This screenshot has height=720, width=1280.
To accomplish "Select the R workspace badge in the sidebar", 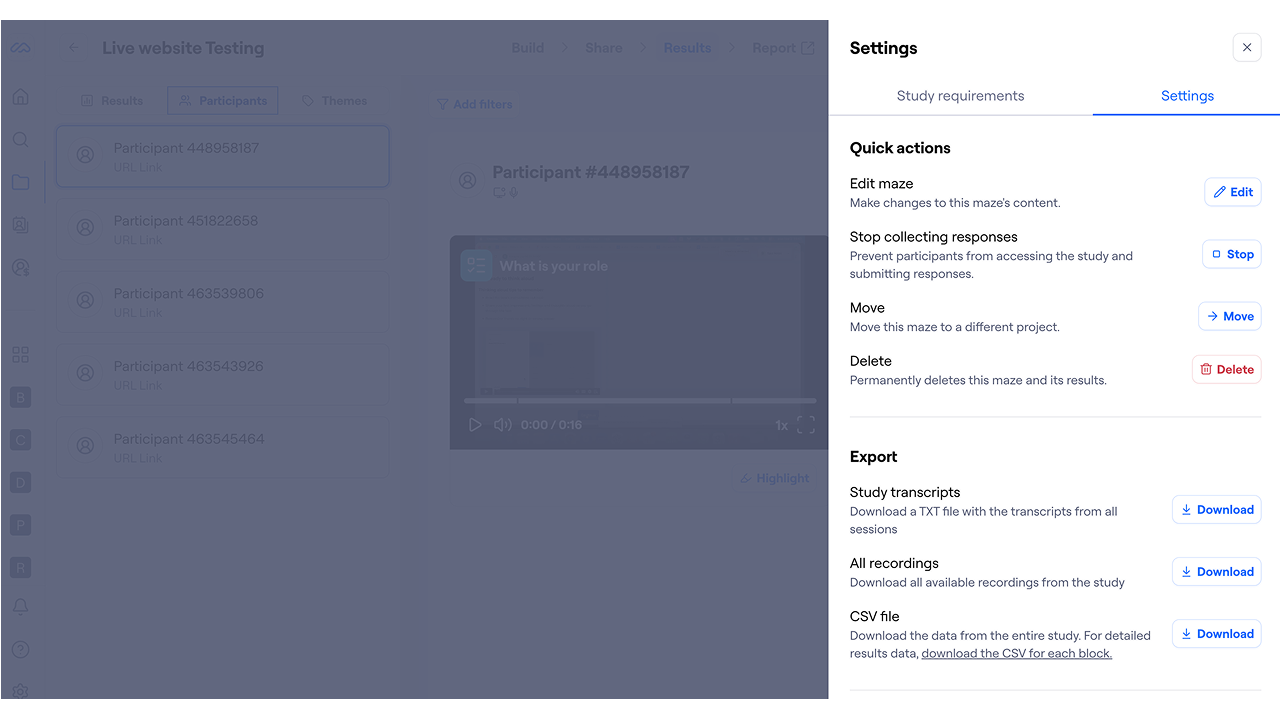I will click(21, 568).
